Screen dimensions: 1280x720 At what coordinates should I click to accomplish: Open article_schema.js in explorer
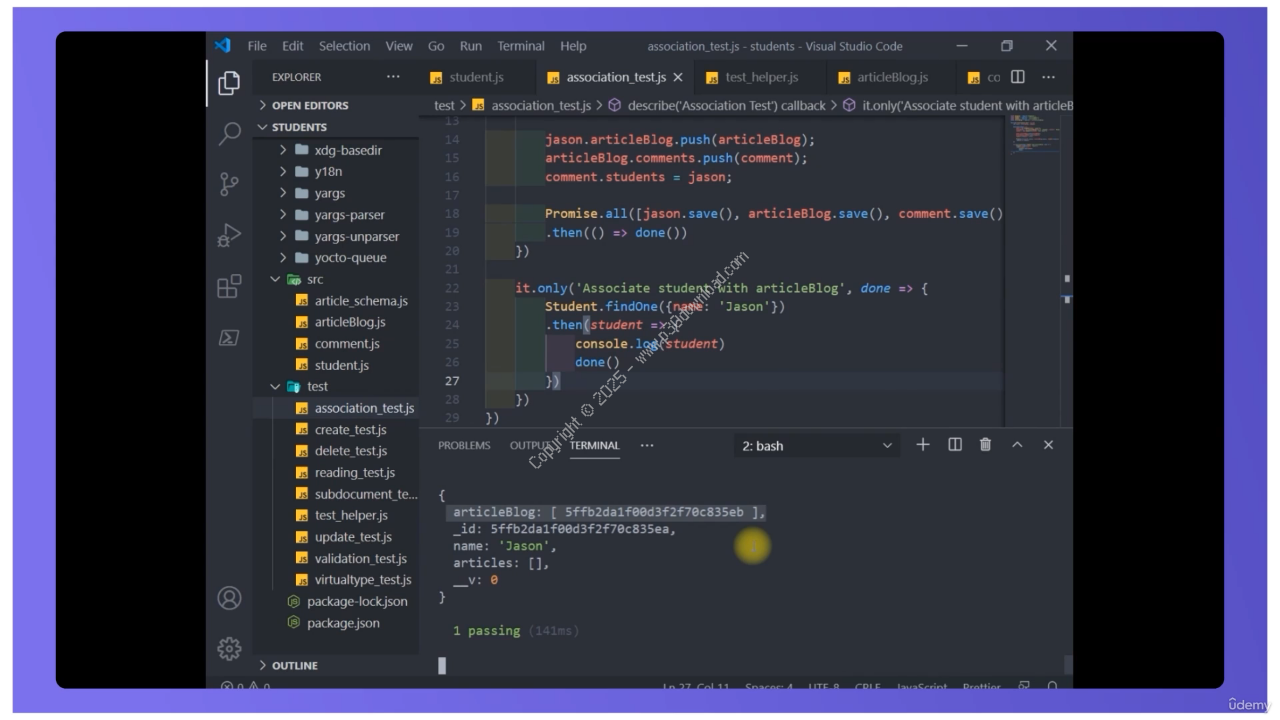tap(336, 300)
